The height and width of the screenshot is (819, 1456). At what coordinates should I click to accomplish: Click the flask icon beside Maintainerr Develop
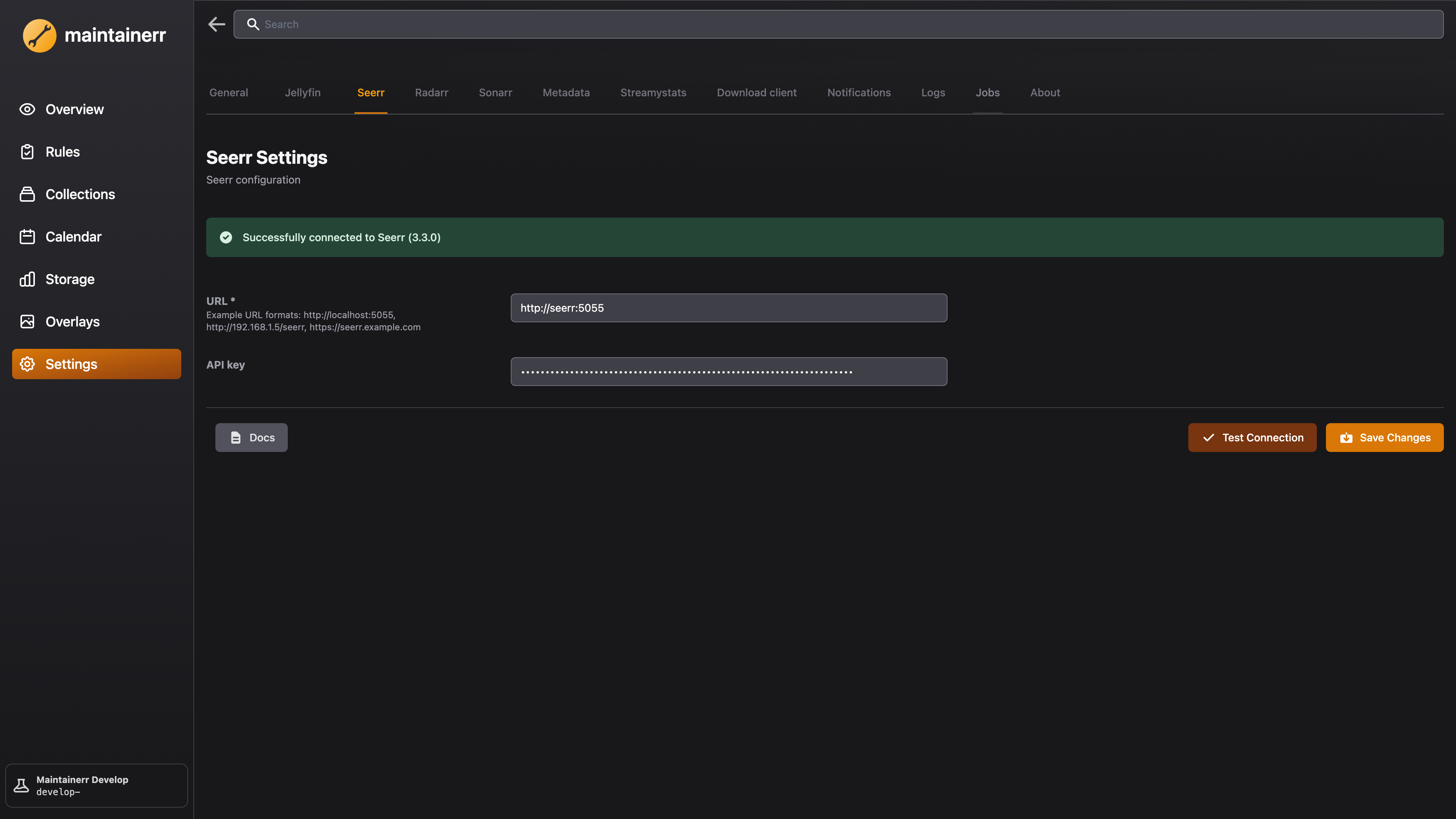point(22,786)
